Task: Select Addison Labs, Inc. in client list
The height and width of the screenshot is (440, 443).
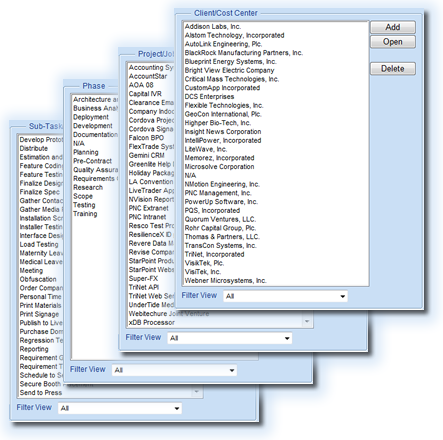Action: (x=213, y=27)
